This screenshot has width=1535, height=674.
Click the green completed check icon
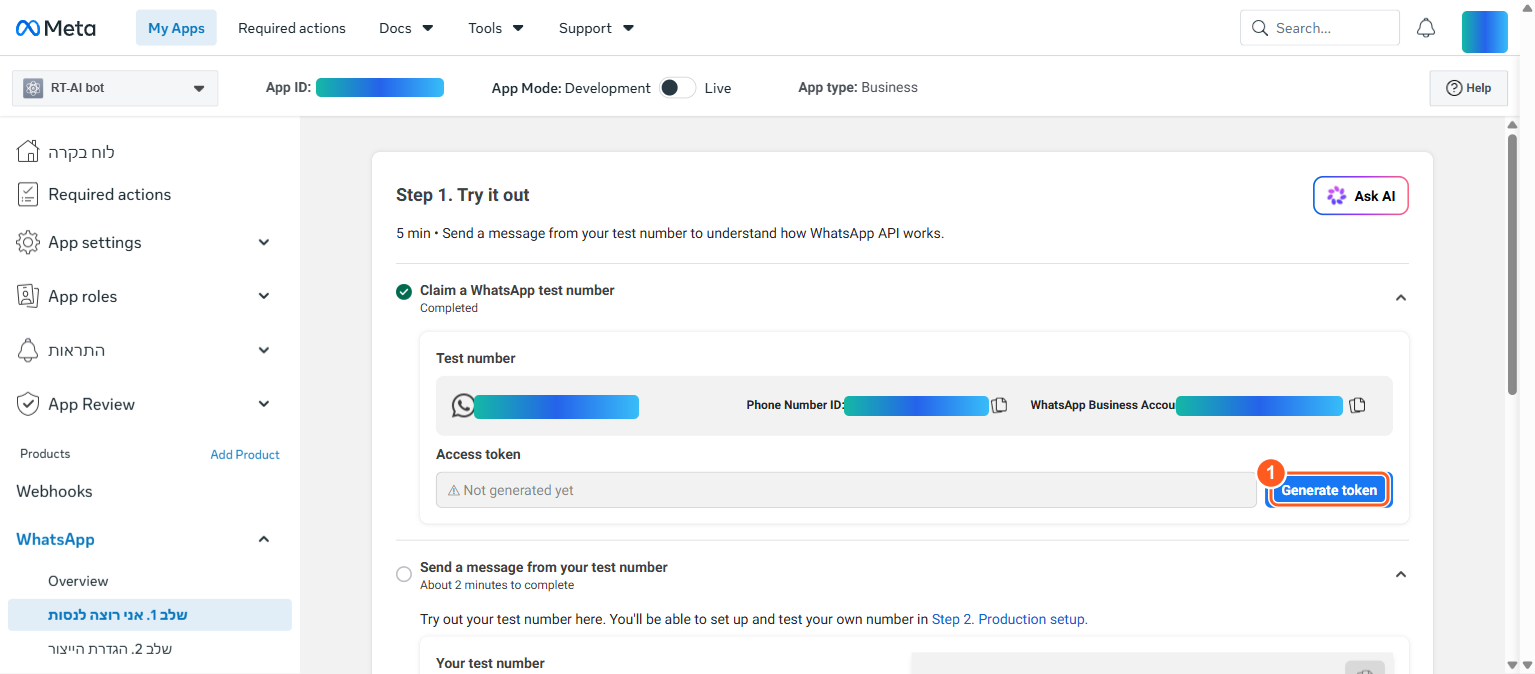[x=404, y=292]
